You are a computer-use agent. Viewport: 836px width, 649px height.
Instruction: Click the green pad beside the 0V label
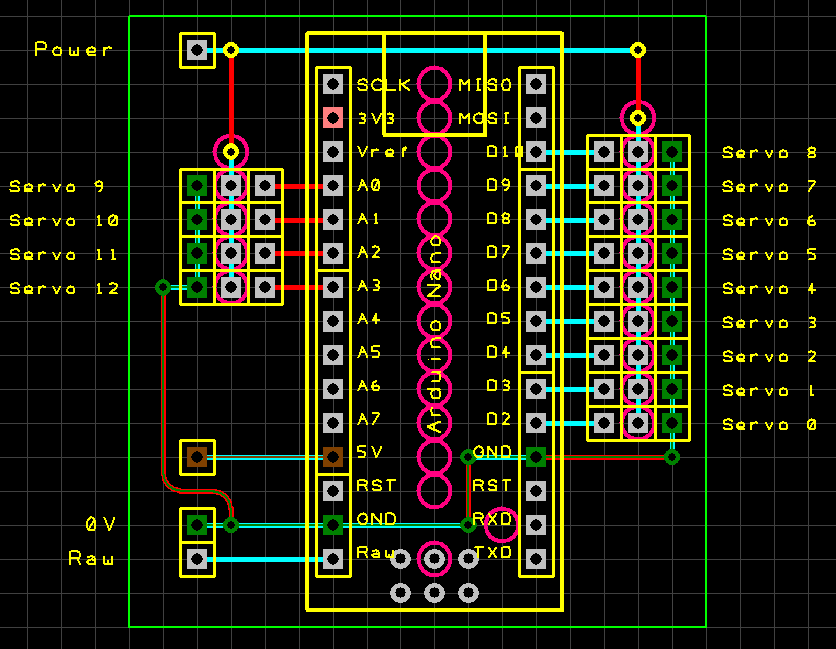coord(197,525)
